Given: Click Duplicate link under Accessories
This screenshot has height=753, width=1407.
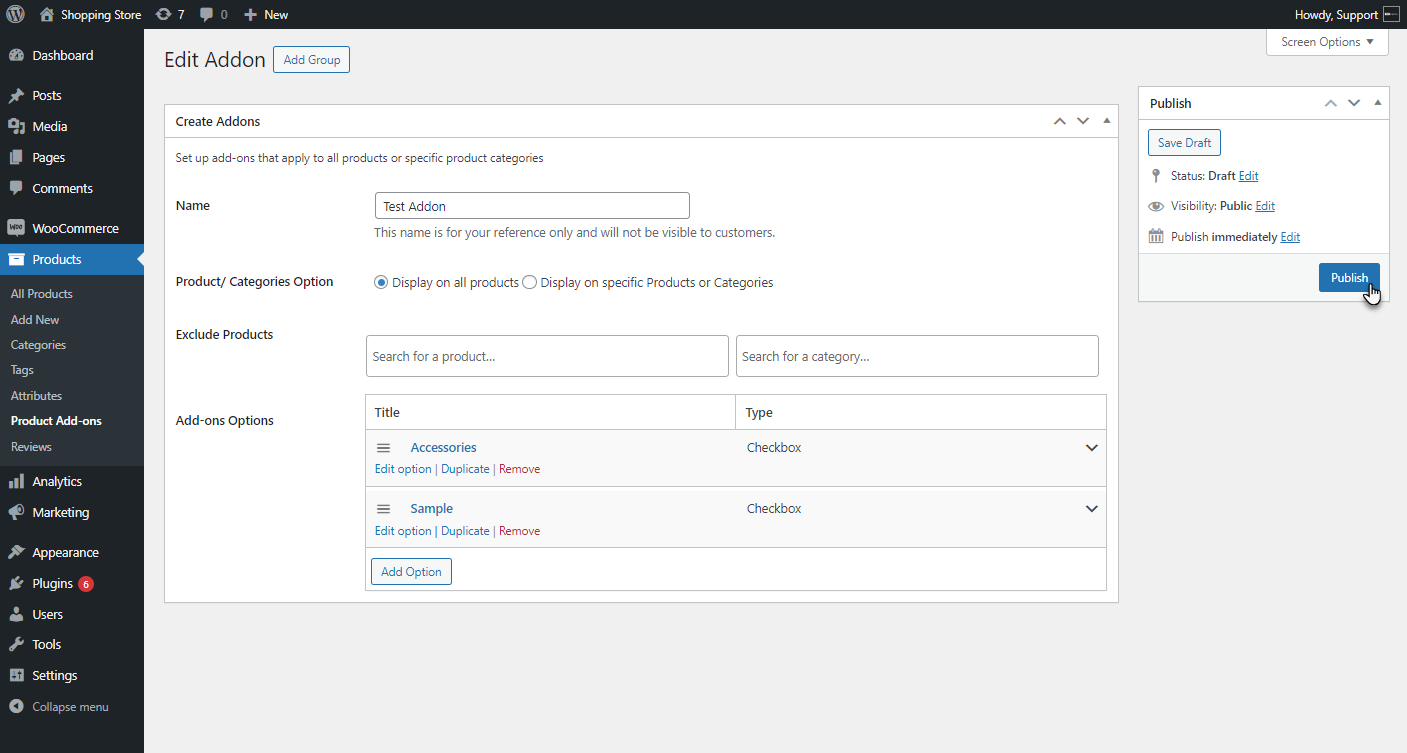Looking at the screenshot, I should [465, 469].
